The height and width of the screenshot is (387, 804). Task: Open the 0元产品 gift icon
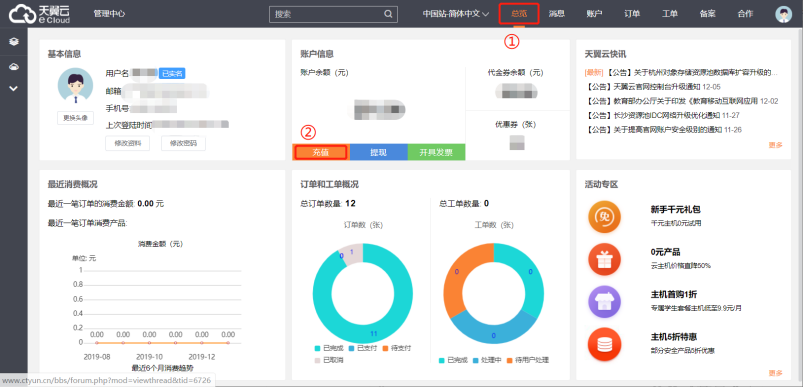(605, 259)
